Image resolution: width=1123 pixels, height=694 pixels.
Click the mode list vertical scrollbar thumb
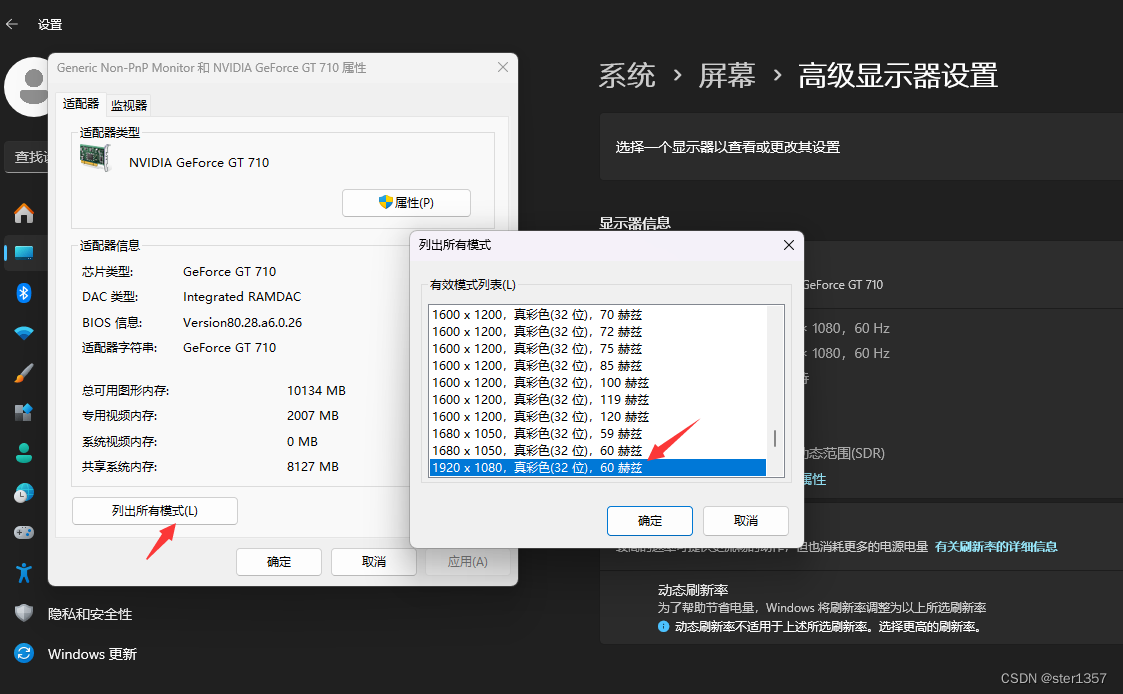[x=775, y=438]
